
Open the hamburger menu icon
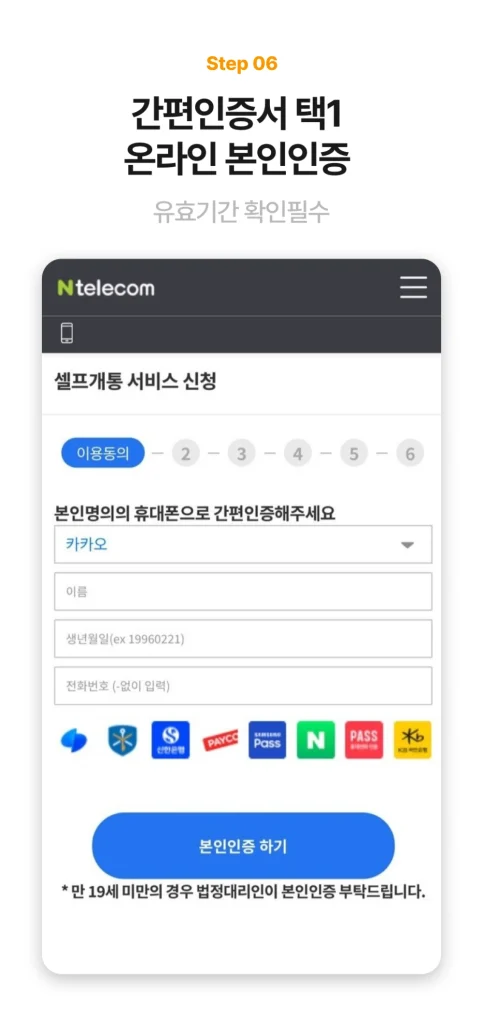(x=413, y=287)
